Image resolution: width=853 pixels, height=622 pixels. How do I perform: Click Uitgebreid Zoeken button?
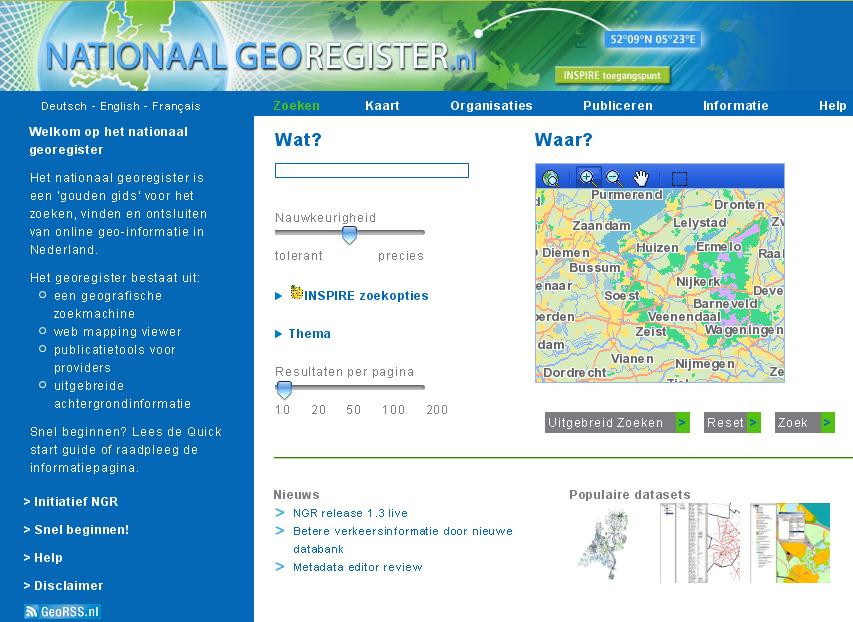pos(617,422)
